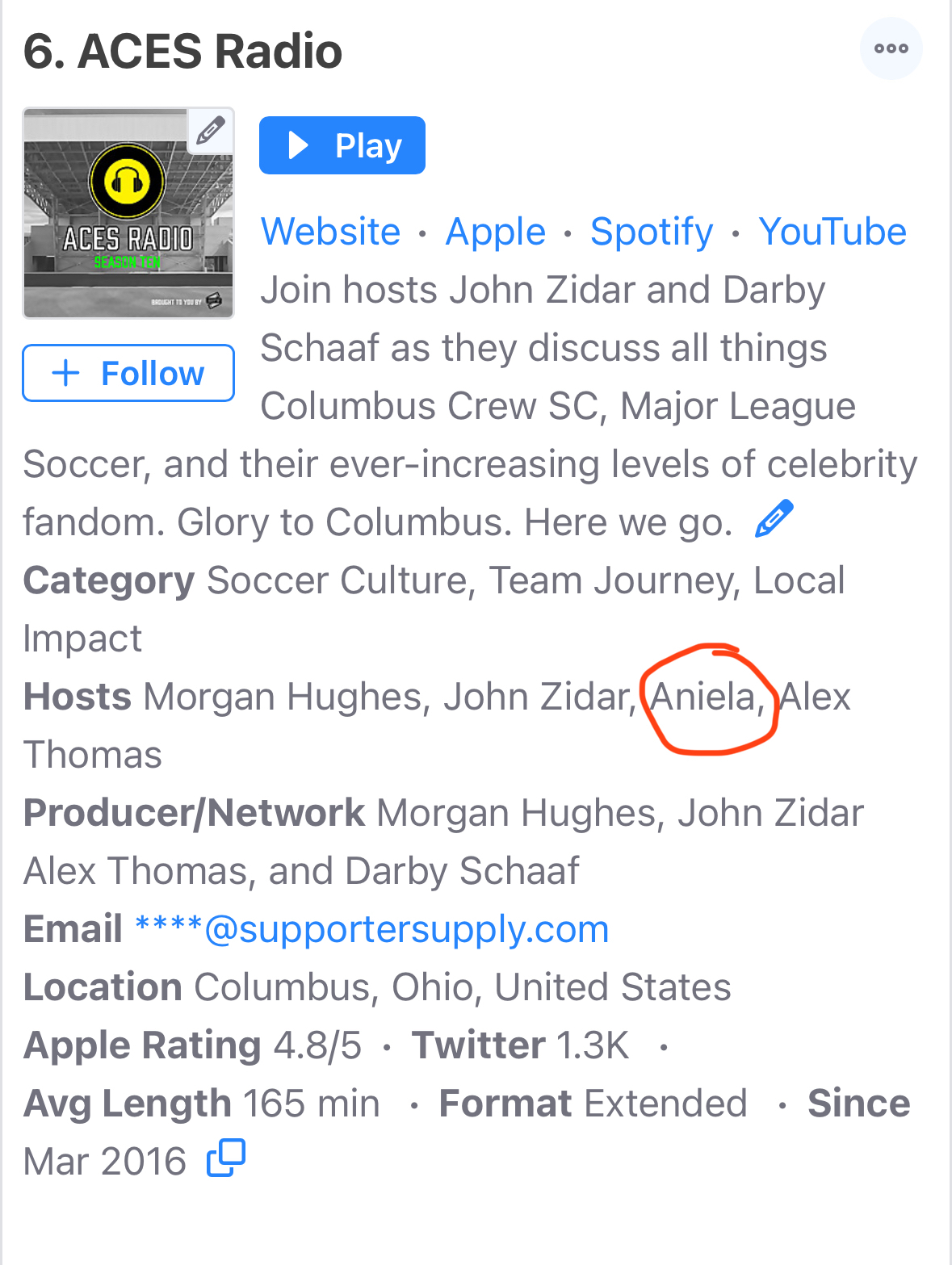Image resolution: width=952 pixels, height=1265 pixels.
Task: Open the Website link
Action: 330,232
